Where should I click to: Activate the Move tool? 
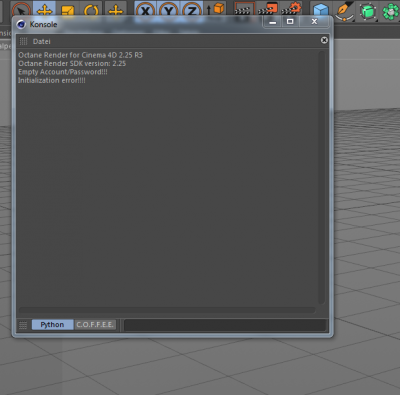[44, 9]
